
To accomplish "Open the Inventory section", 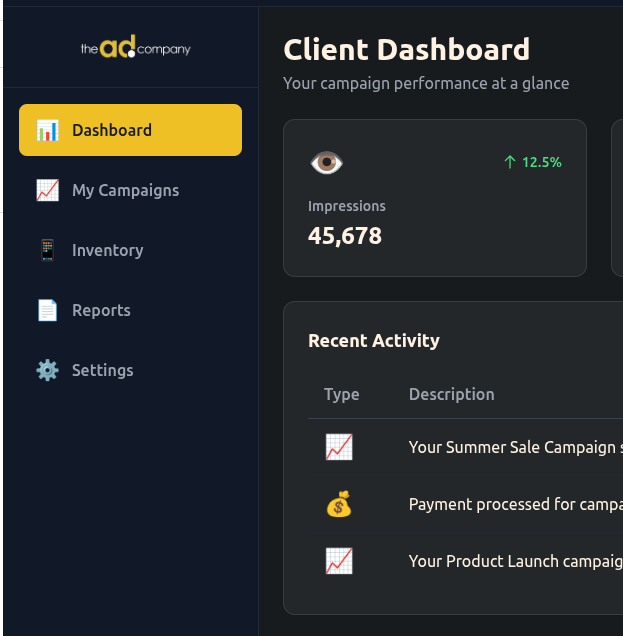I will [x=107, y=250].
